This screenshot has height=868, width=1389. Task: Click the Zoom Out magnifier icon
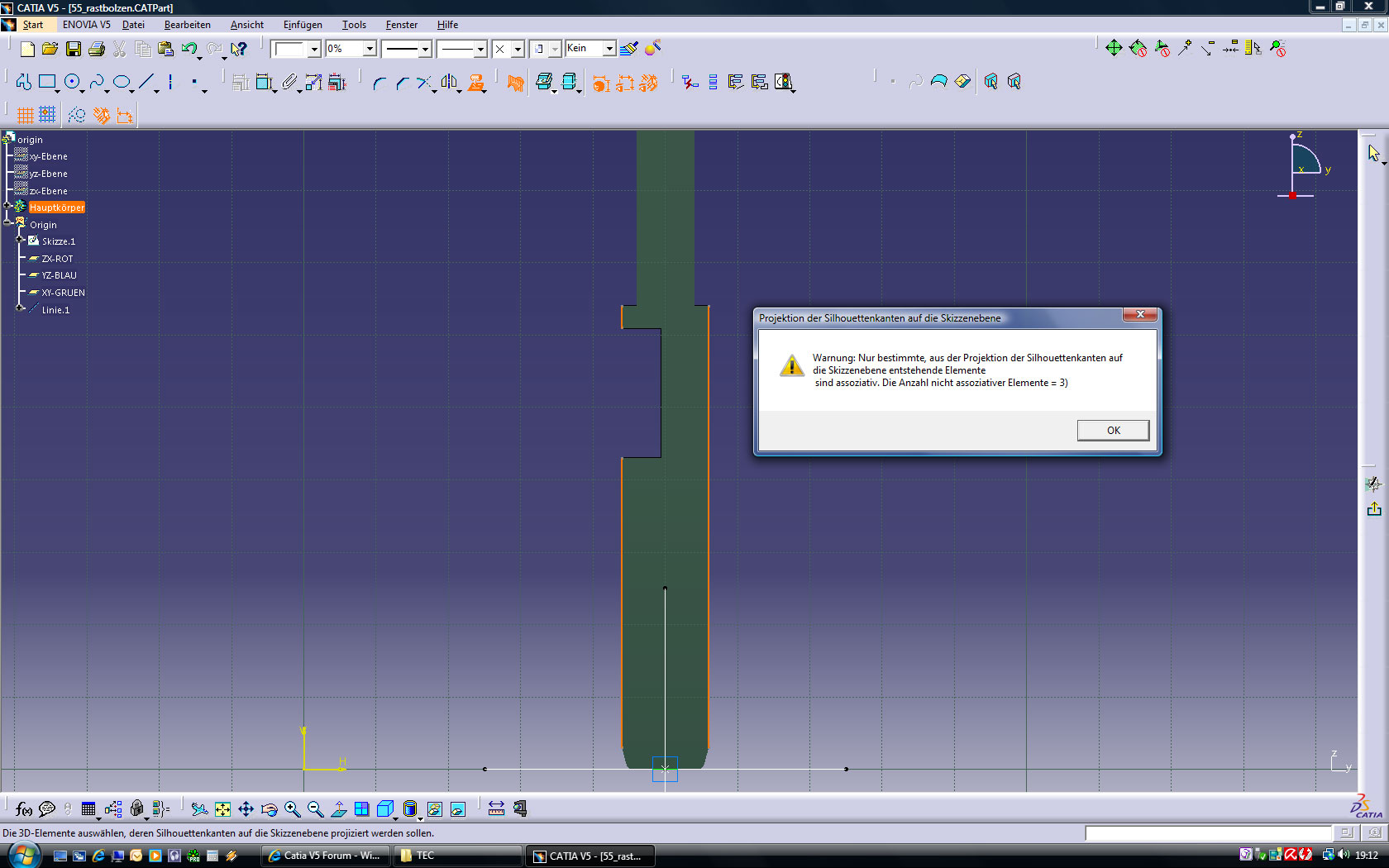[x=315, y=809]
